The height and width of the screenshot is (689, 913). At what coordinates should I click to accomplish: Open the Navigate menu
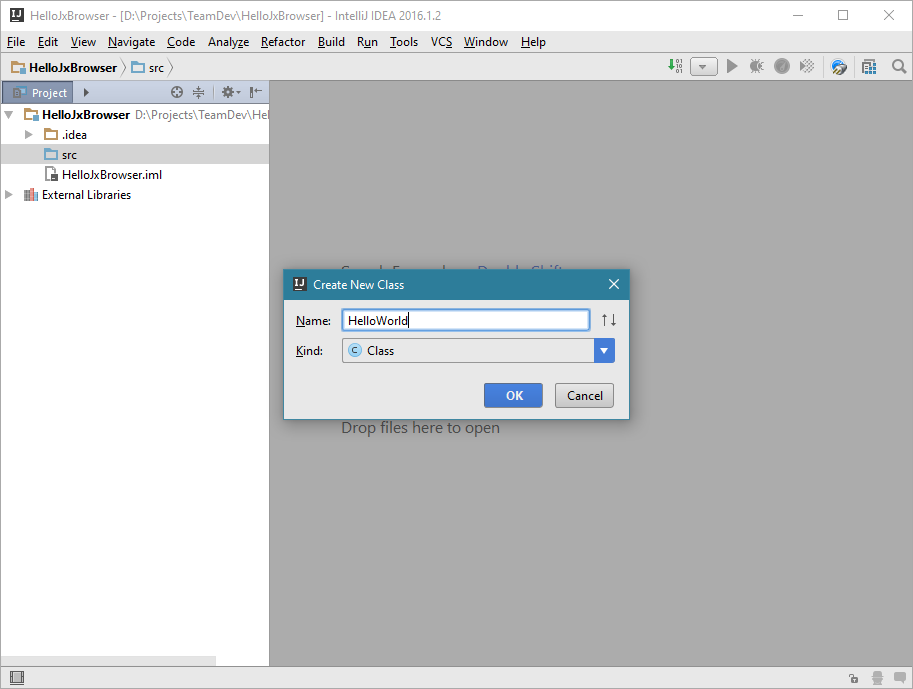pos(132,42)
